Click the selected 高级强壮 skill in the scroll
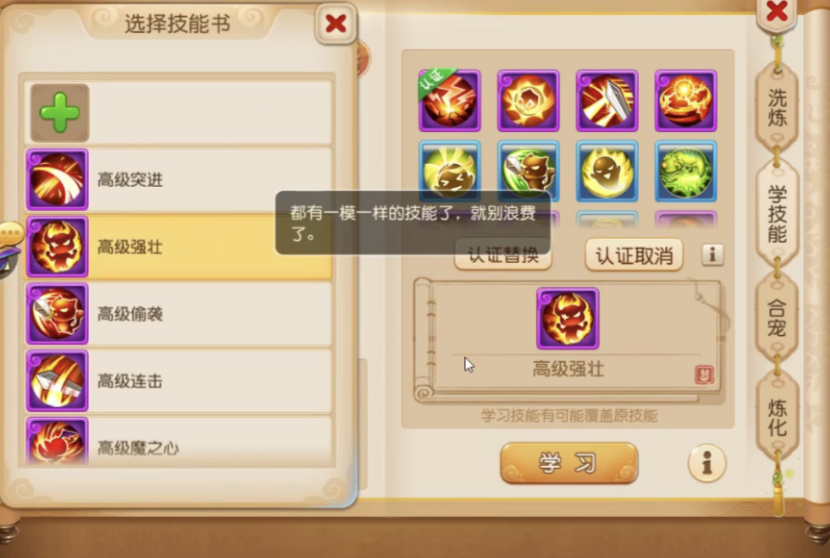This screenshot has width=830, height=558. (568, 319)
